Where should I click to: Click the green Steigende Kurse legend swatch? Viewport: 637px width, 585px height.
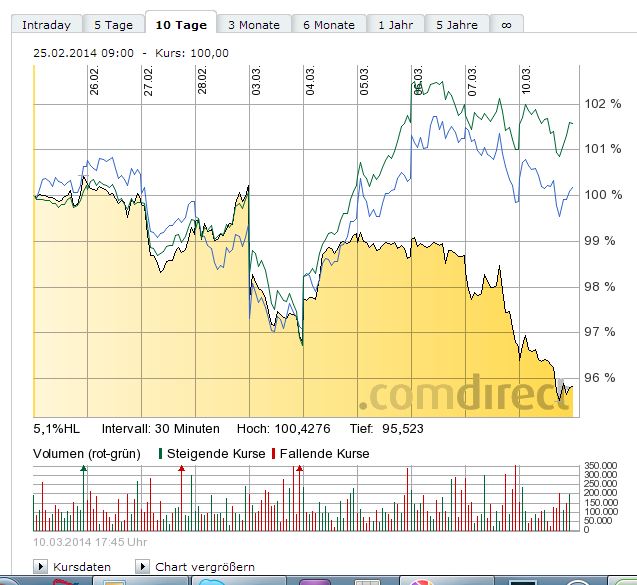(161, 454)
